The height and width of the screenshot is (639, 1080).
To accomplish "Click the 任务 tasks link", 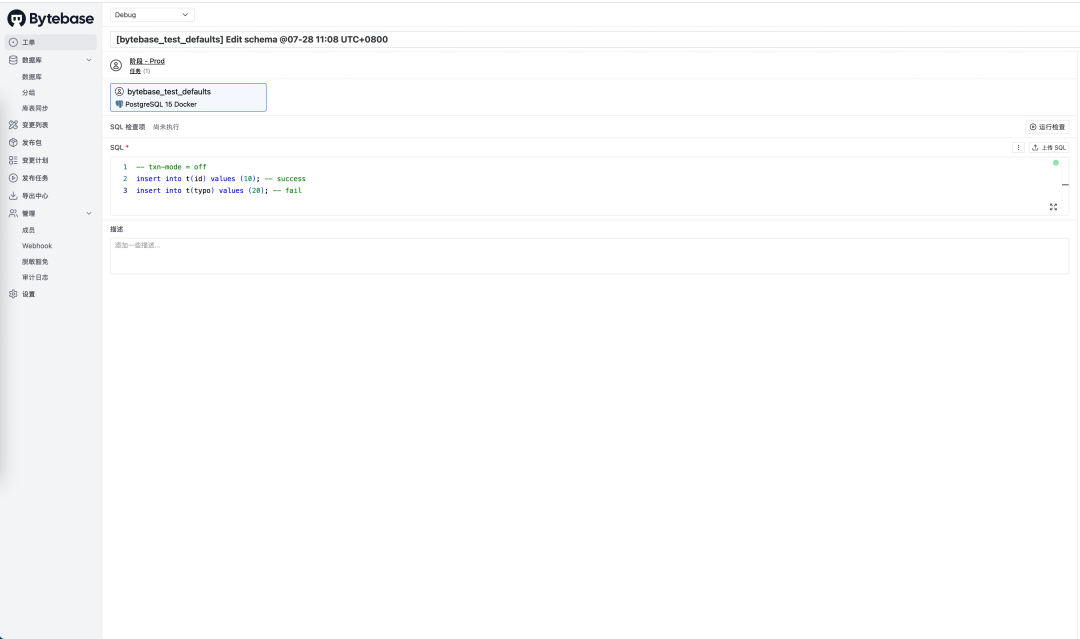I will (x=135, y=71).
